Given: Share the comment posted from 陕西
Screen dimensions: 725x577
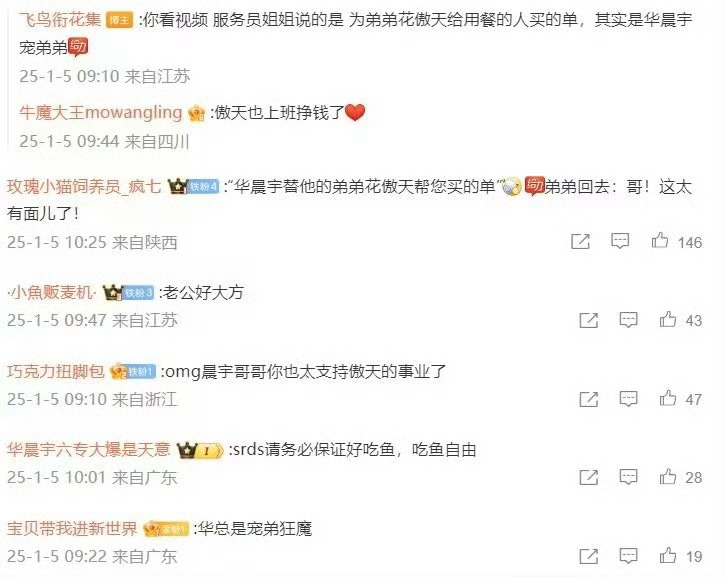Looking at the screenshot, I should coord(580,241).
